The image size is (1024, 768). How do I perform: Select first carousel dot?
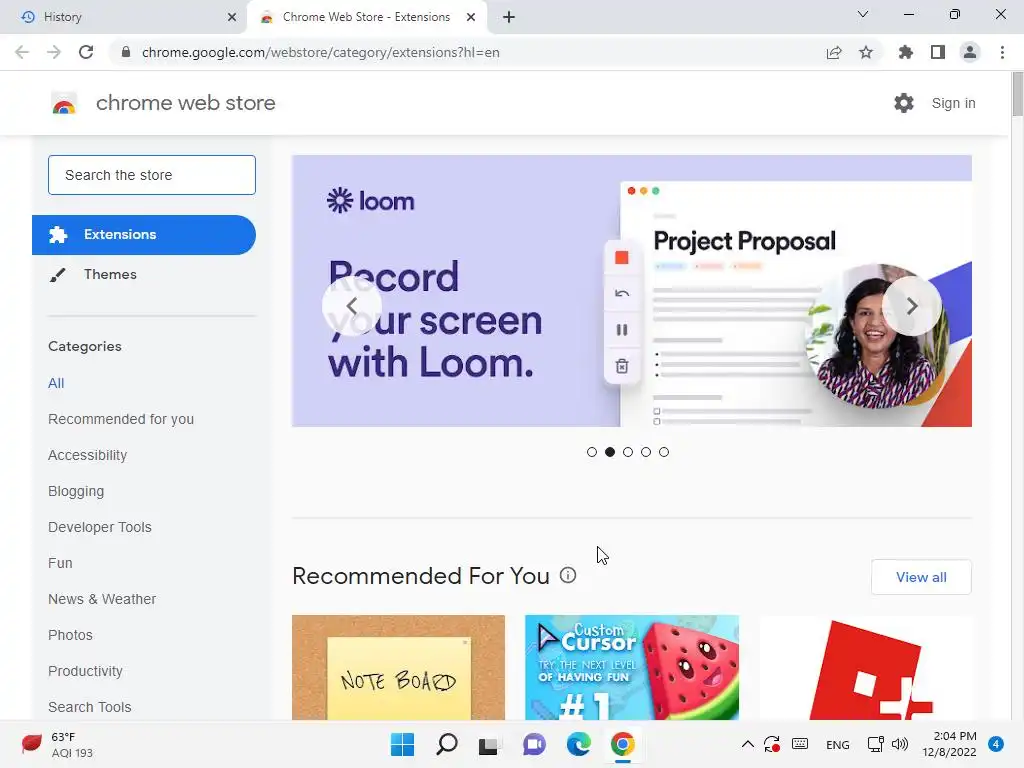[592, 452]
